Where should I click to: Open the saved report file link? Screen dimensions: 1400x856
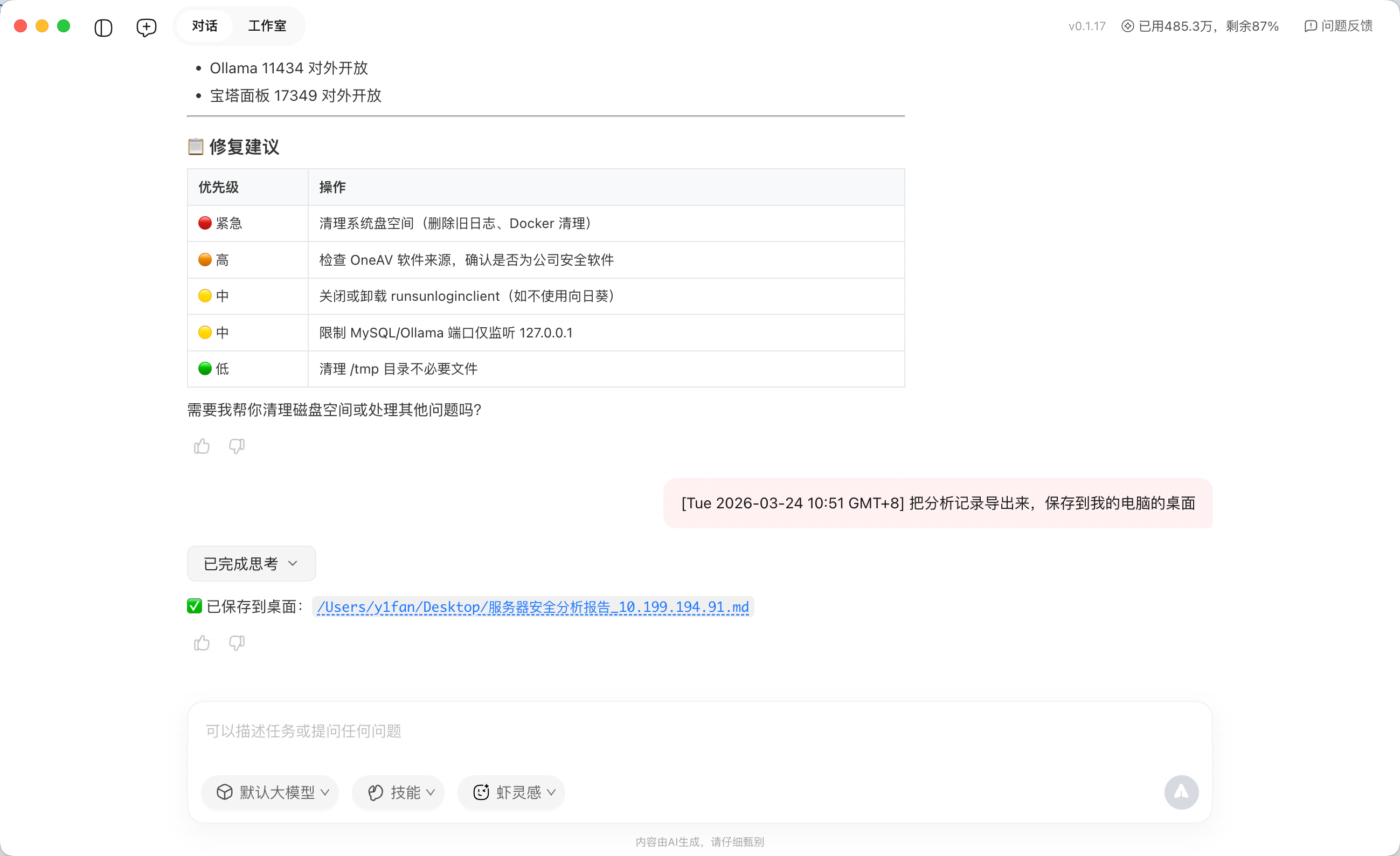click(532, 607)
